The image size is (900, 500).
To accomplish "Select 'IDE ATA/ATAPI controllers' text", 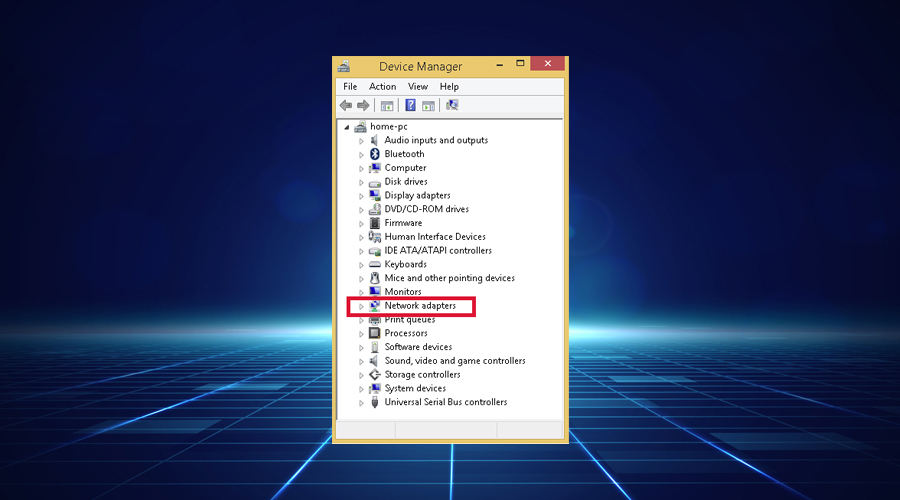I will 438,250.
